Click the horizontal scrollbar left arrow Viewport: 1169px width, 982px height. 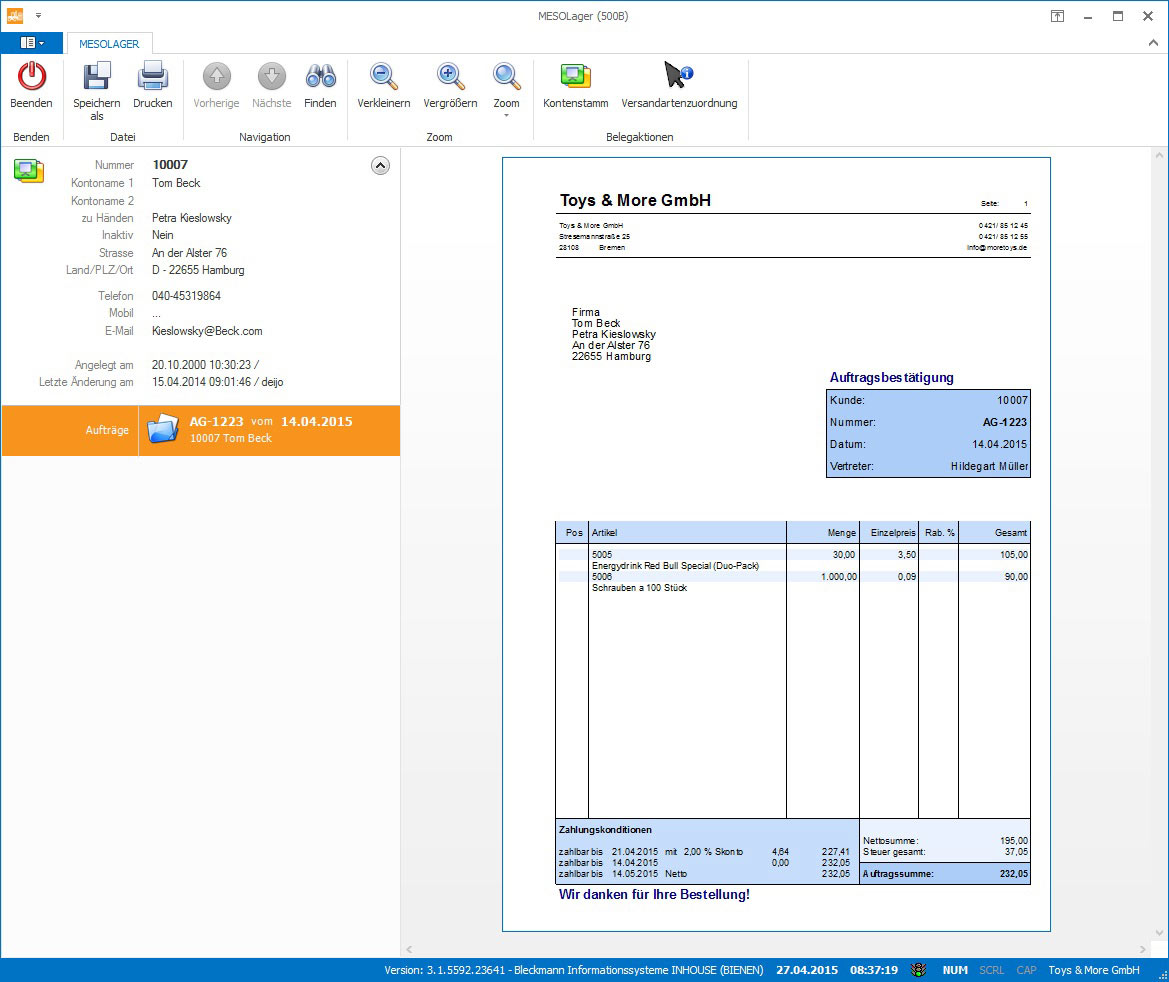(x=409, y=949)
